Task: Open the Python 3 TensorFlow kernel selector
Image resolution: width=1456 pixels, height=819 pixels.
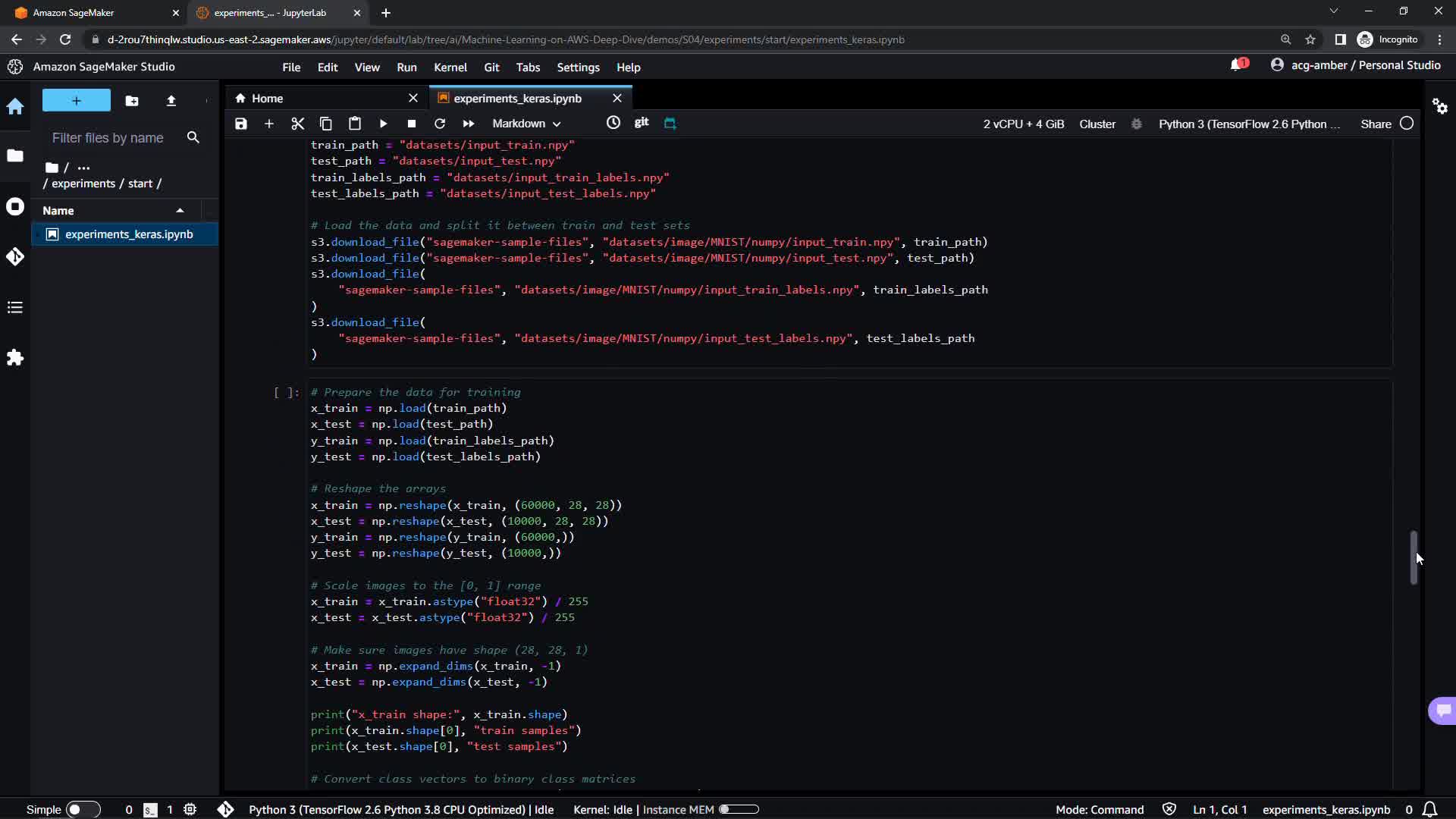Action: (x=1248, y=124)
